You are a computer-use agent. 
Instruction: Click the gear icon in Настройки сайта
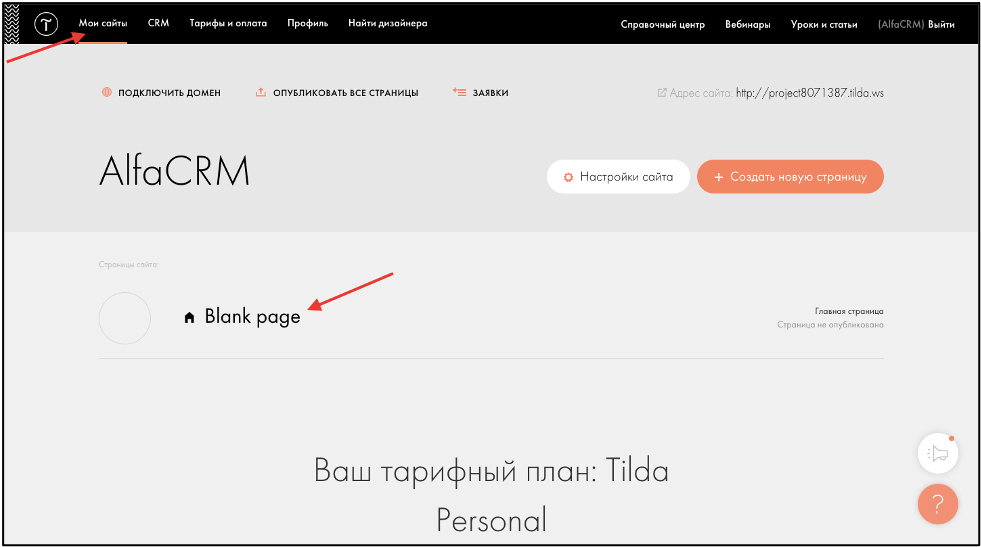tap(568, 177)
